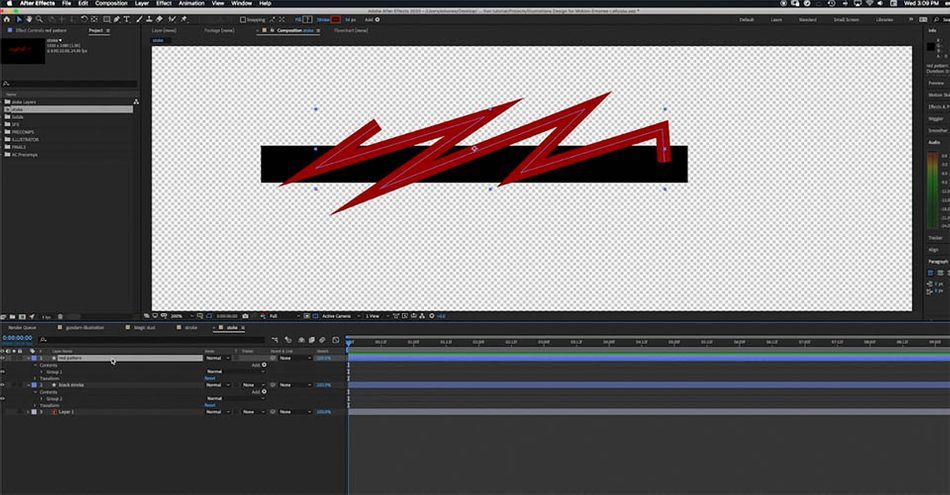The image size is (950, 495).
Task: Click the Add shape contents icon in toolbar
Action: 377,19
